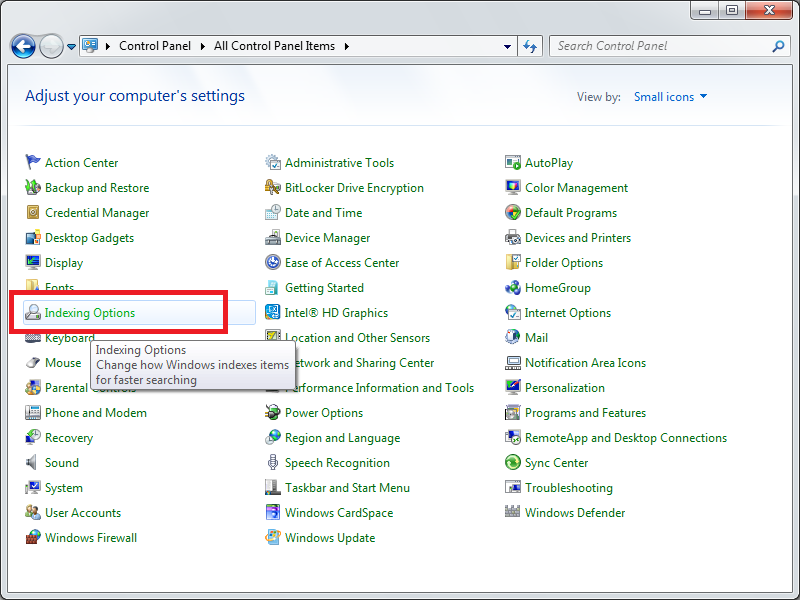Click the Administrative Tools gear icon

tap(273, 162)
